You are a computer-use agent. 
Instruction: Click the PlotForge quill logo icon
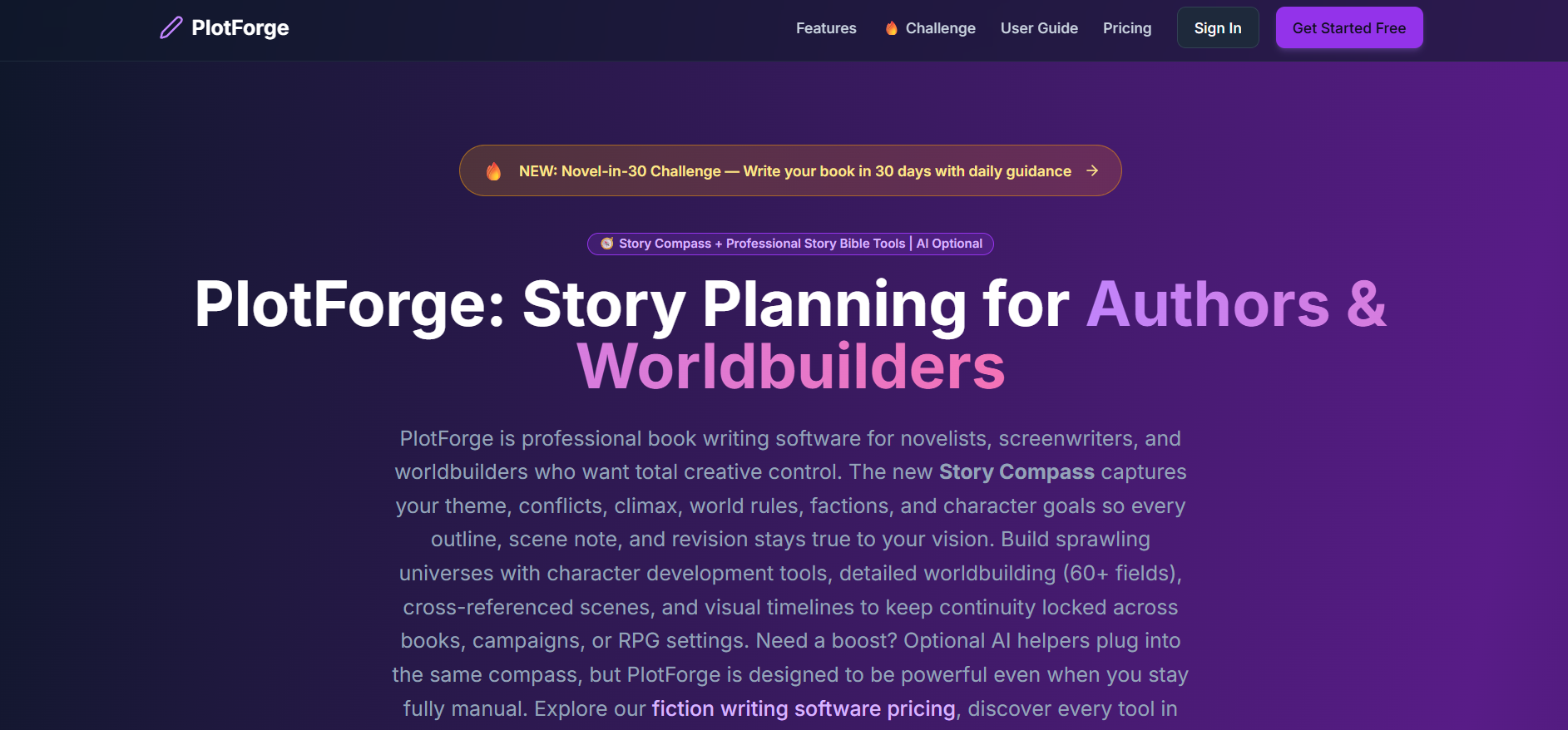pyautogui.click(x=171, y=27)
